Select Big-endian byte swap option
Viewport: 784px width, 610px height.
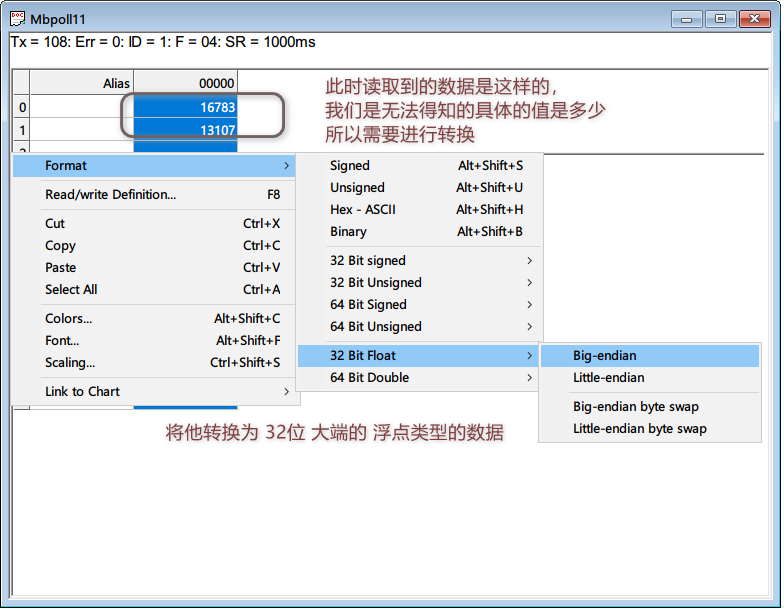click(x=650, y=406)
